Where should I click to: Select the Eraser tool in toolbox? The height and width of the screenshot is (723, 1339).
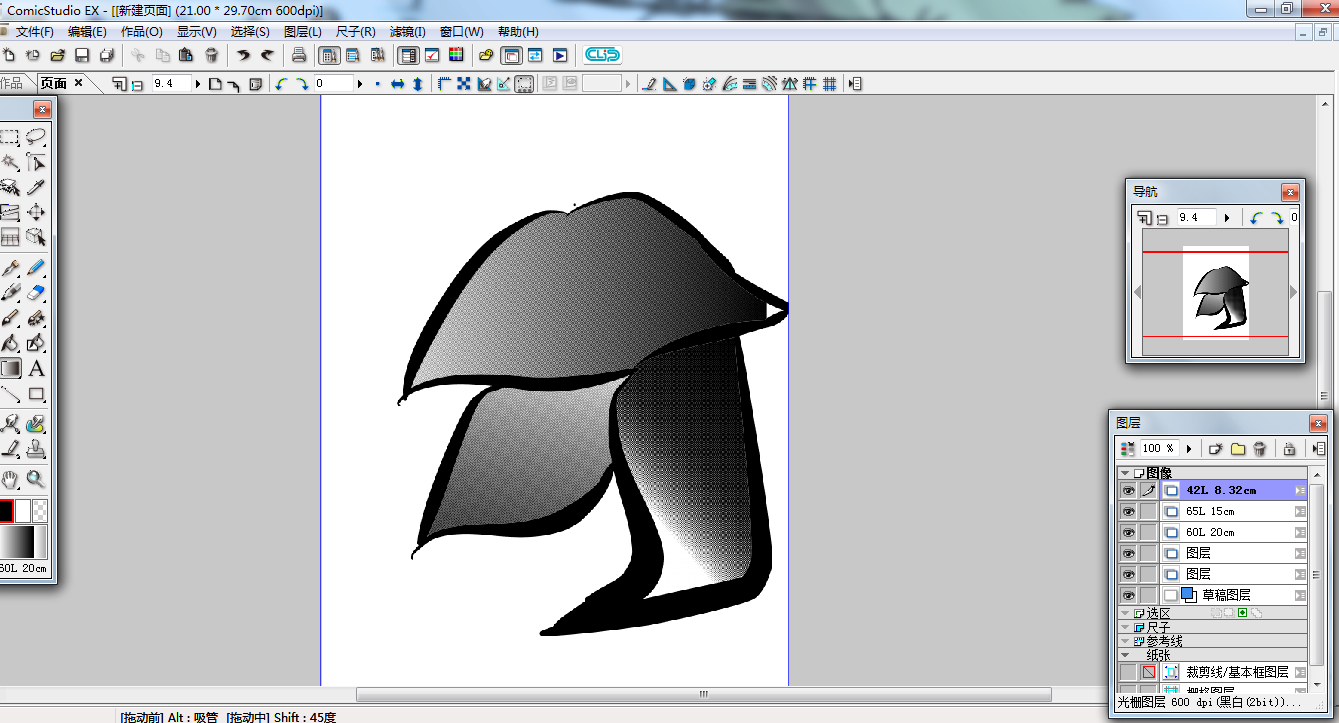click(36, 293)
